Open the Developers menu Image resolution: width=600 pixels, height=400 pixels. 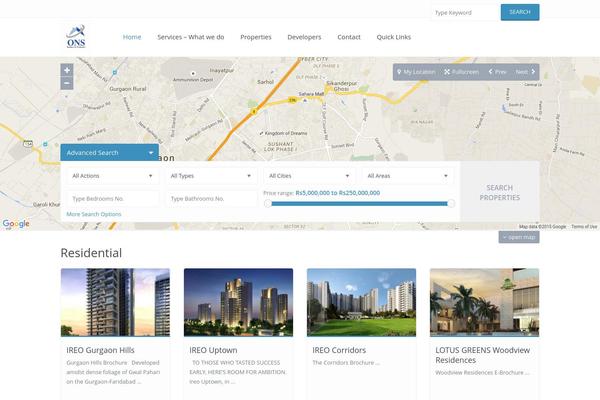tap(304, 37)
